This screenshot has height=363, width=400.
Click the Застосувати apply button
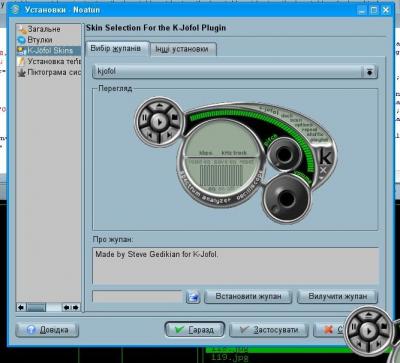(x=268, y=330)
